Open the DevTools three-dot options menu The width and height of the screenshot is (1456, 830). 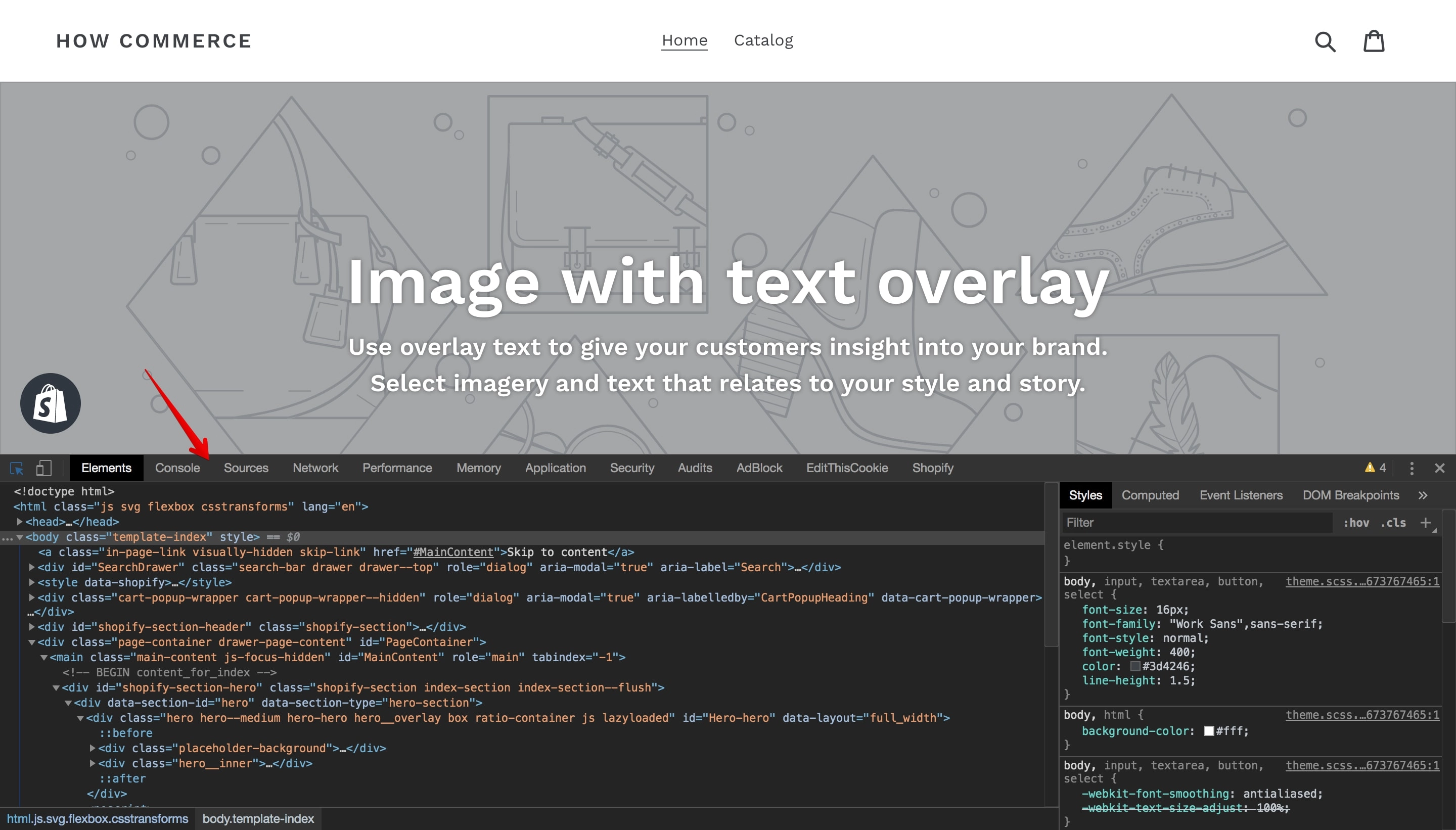point(1412,468)
